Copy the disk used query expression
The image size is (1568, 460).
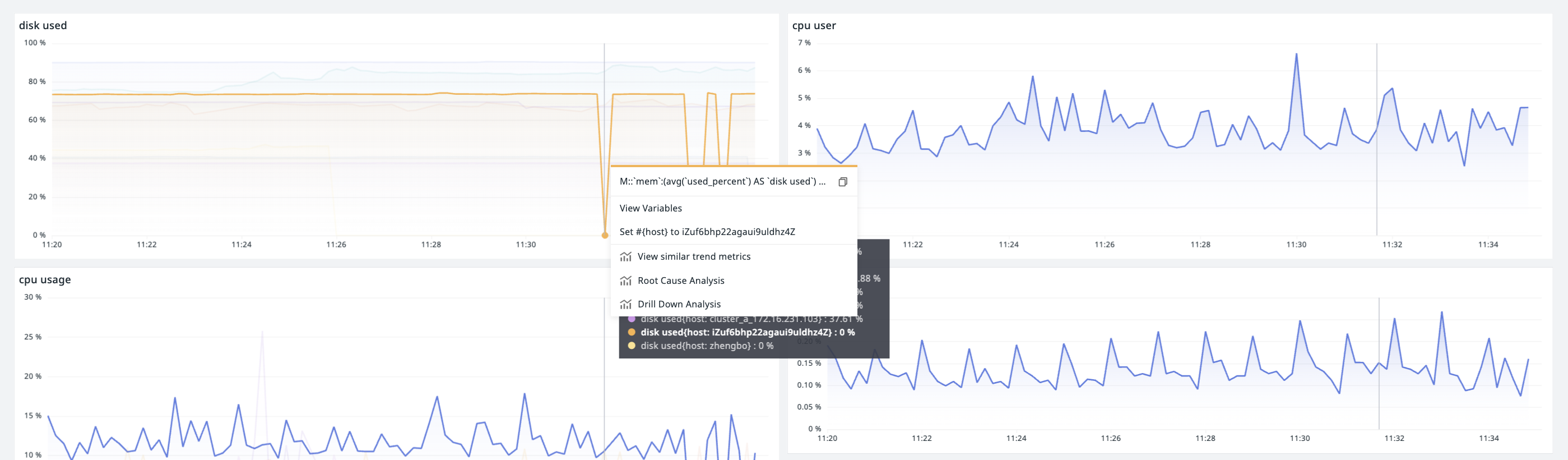843,182
